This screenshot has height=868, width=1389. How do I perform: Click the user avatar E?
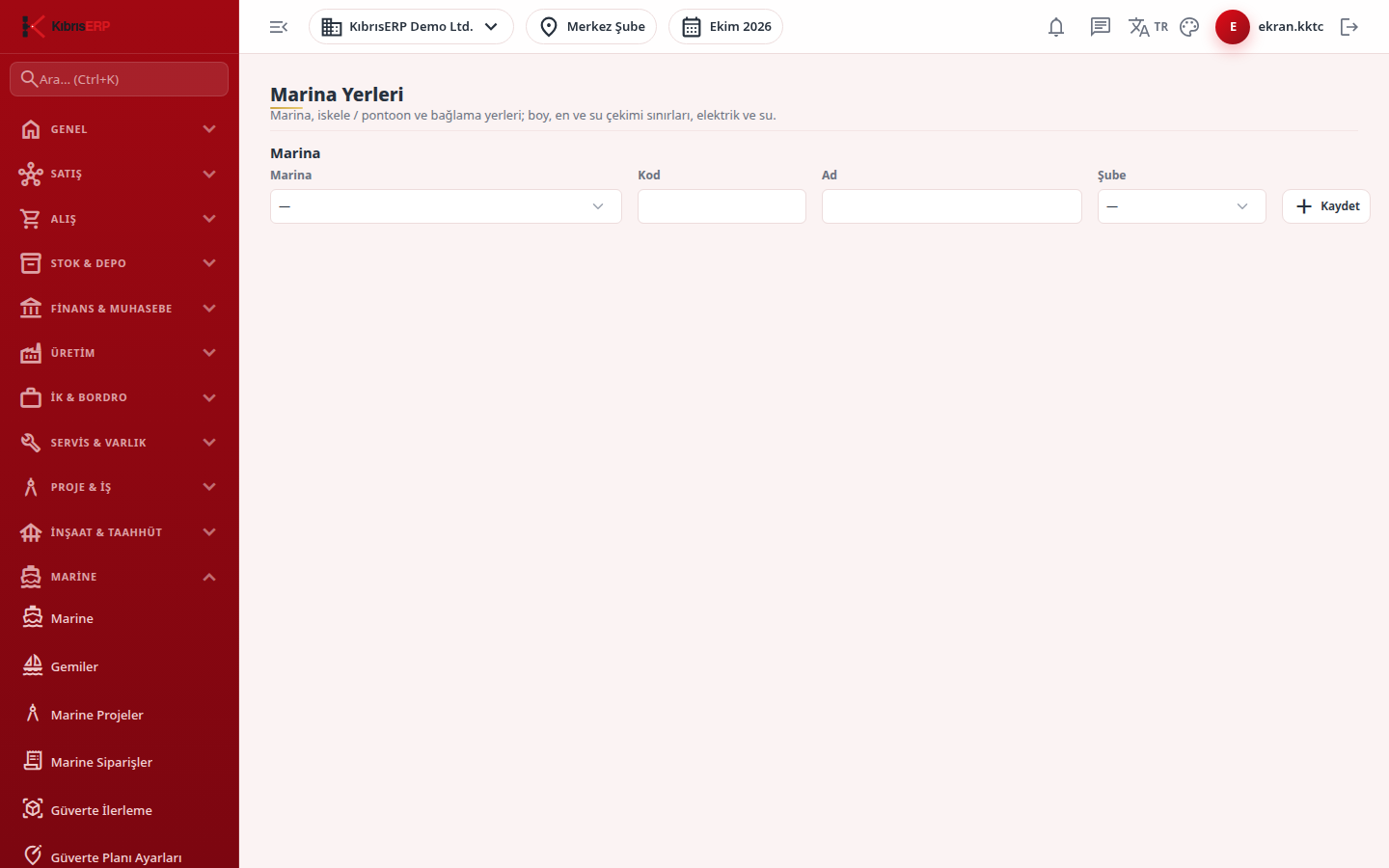click(1233, 27)
